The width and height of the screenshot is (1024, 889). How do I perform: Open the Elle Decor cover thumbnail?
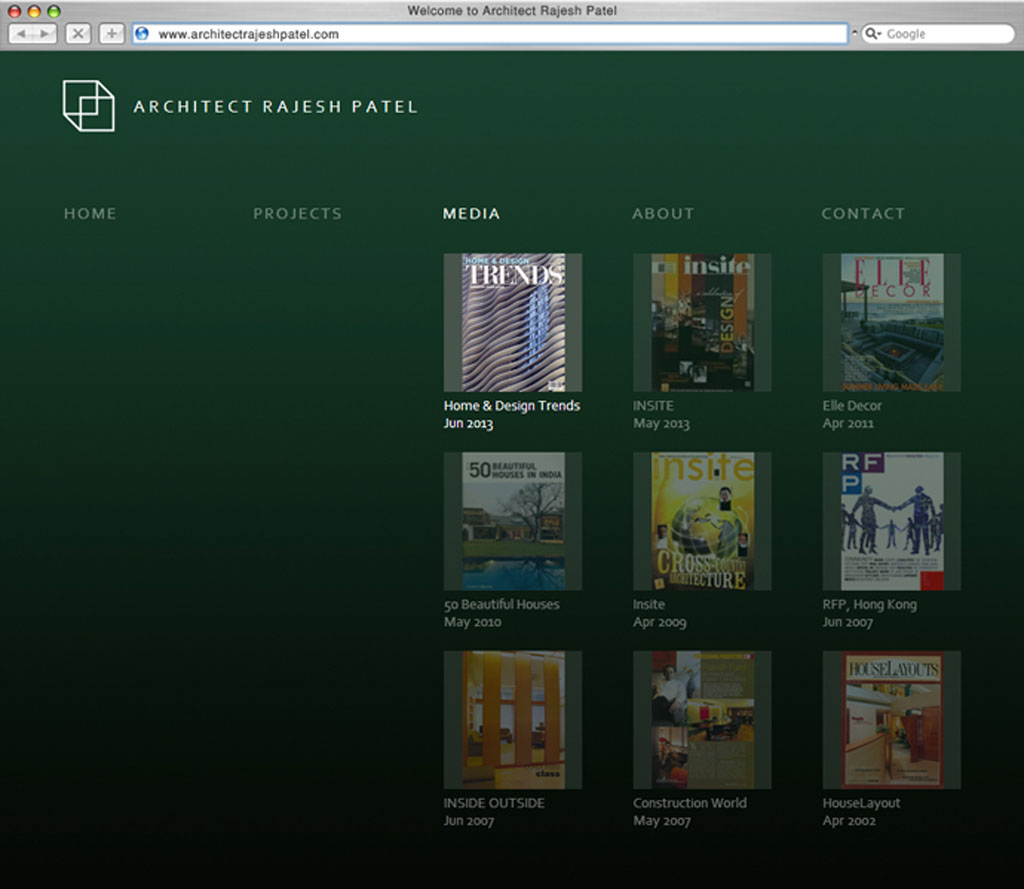tap(891, 323)
